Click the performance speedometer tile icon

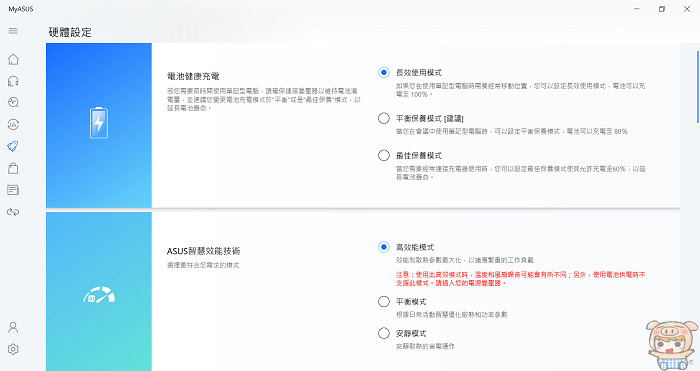99,295
